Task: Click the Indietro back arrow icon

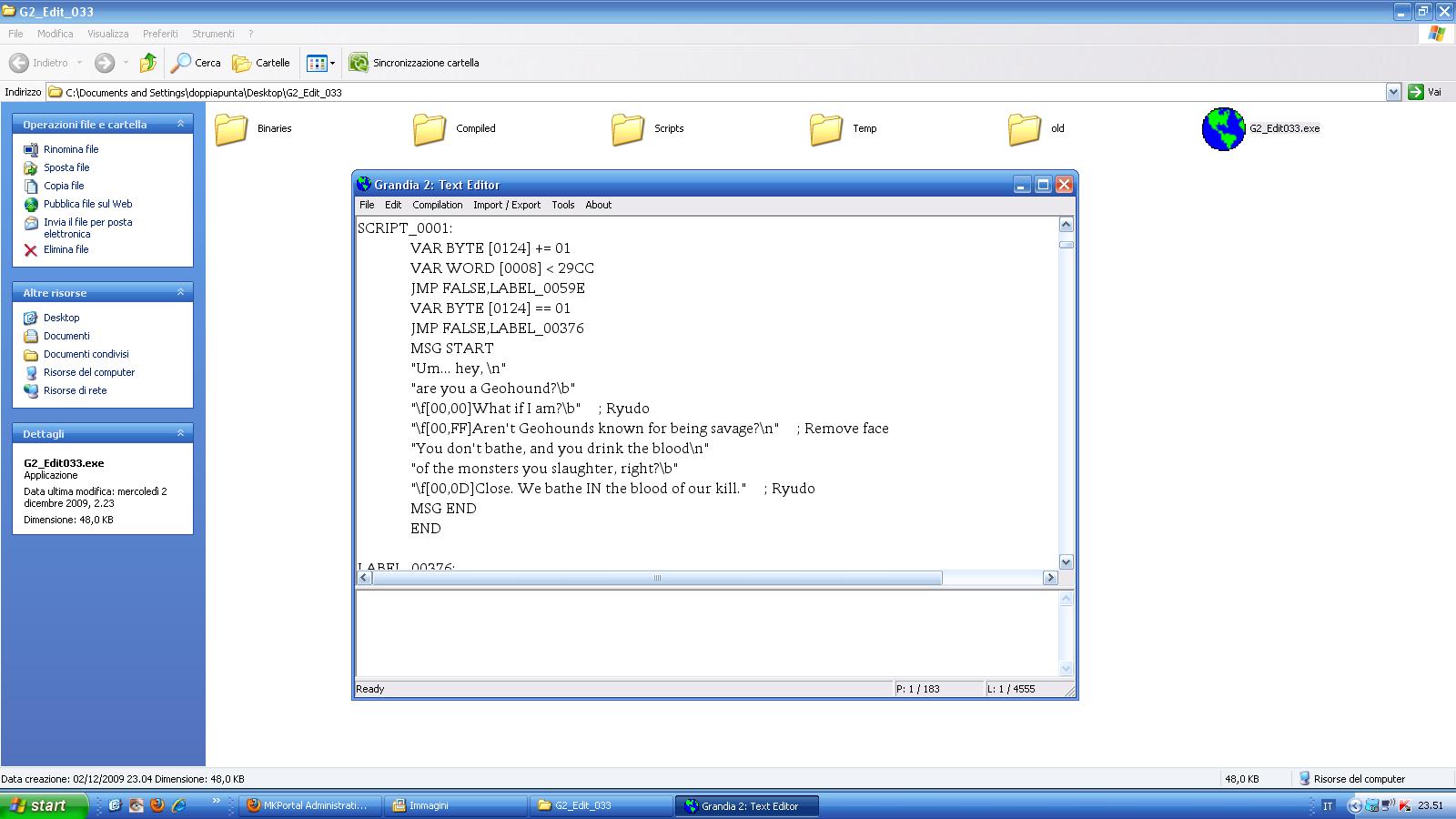Action: pos(18,63)
